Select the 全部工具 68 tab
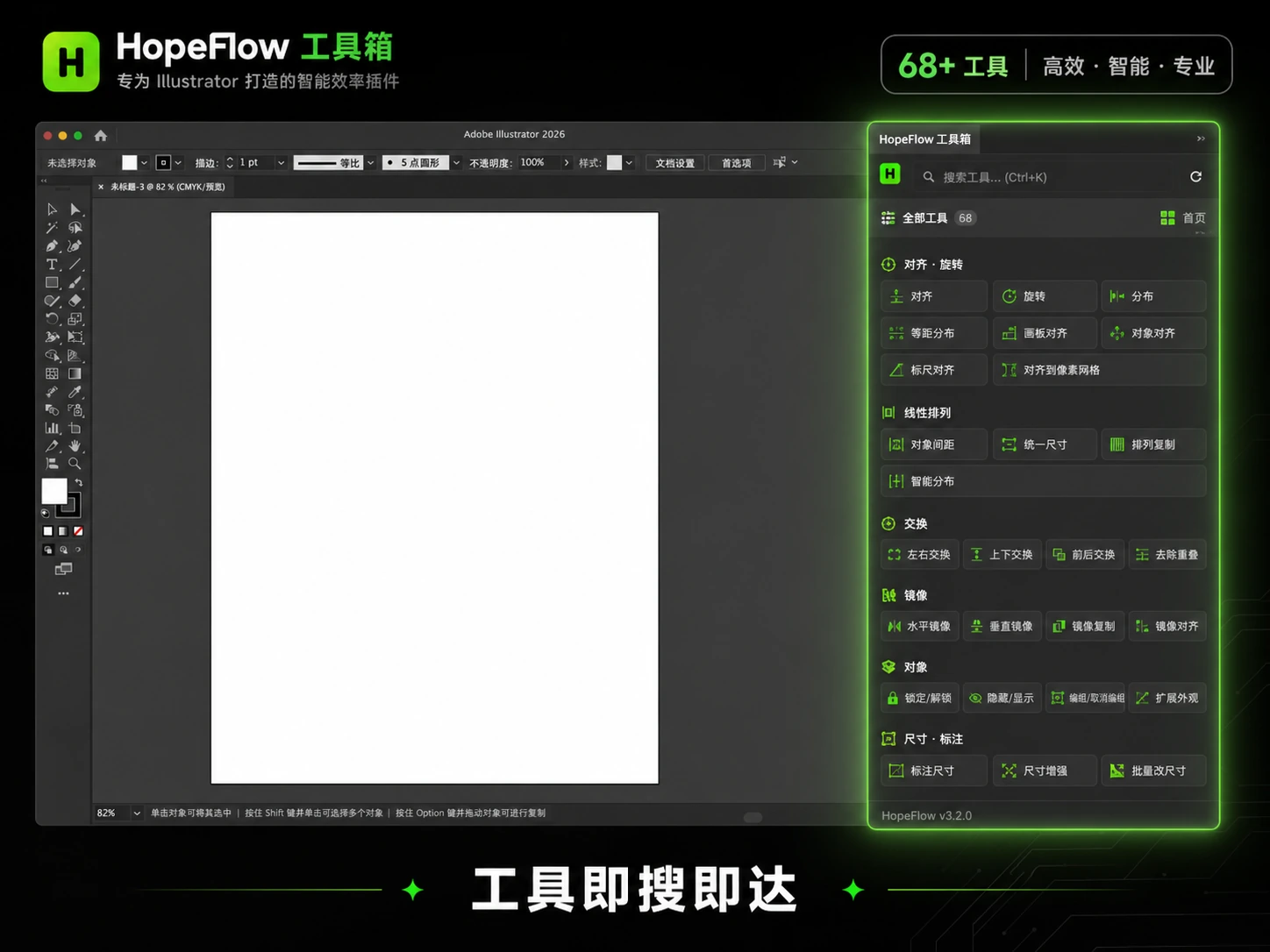 point(928,218)
